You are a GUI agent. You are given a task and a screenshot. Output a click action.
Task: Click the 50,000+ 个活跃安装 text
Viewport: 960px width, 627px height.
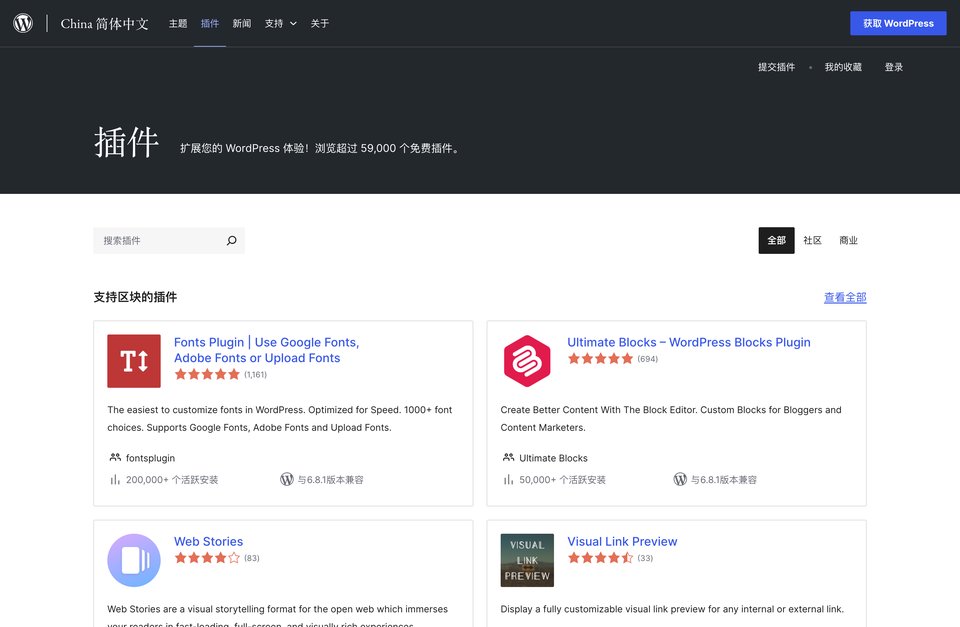tap(563, 480)
